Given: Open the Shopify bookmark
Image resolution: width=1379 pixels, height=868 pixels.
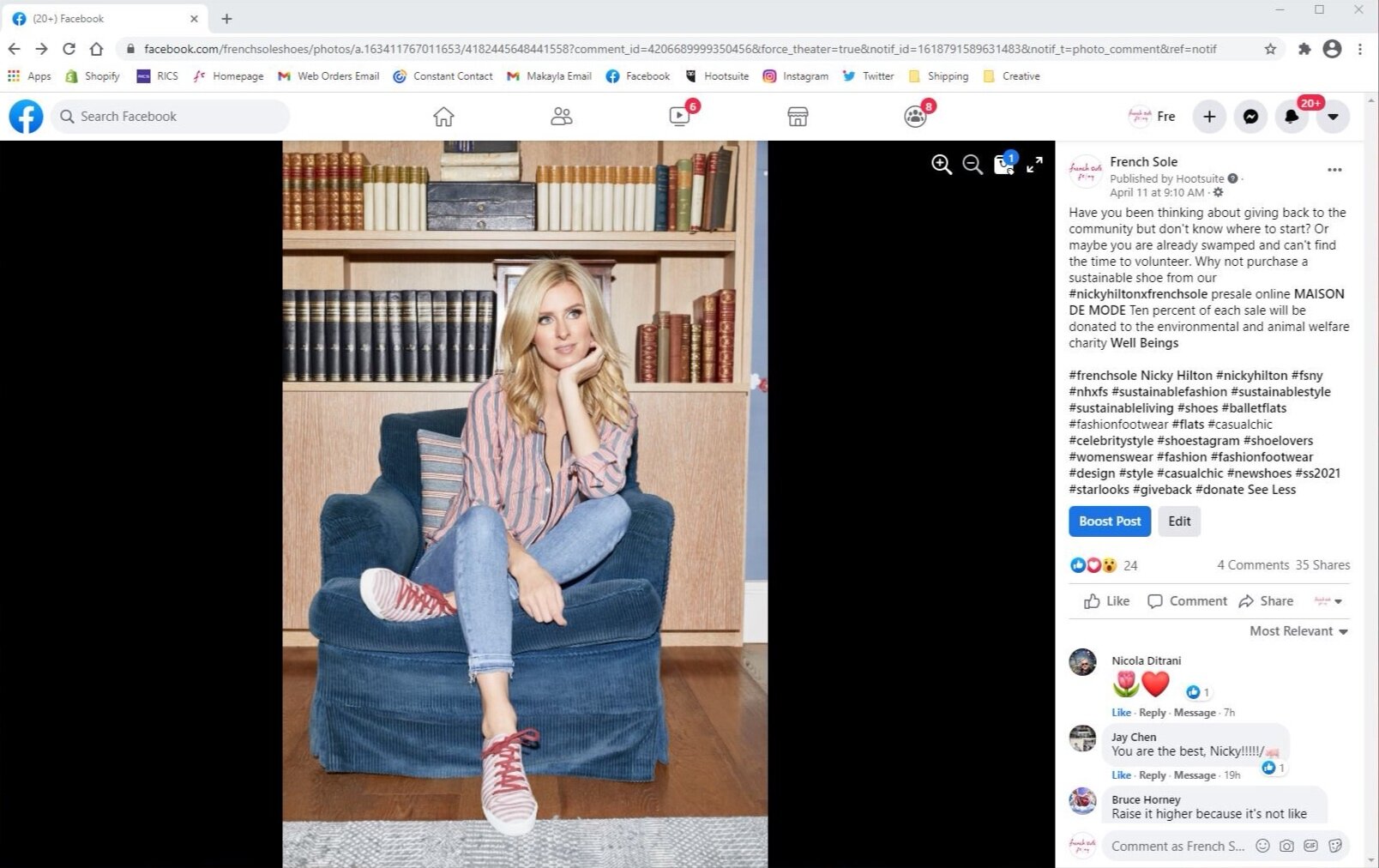Looking at the screenshot, I should (x=93, y=76).
